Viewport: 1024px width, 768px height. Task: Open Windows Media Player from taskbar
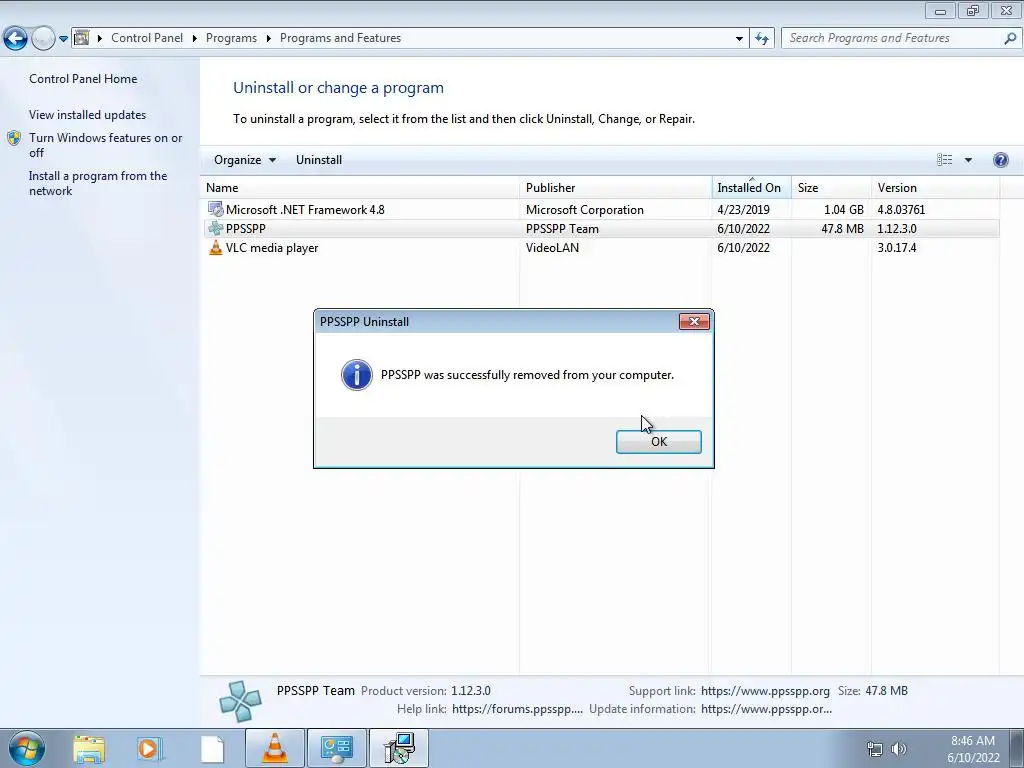pos(149,748)
